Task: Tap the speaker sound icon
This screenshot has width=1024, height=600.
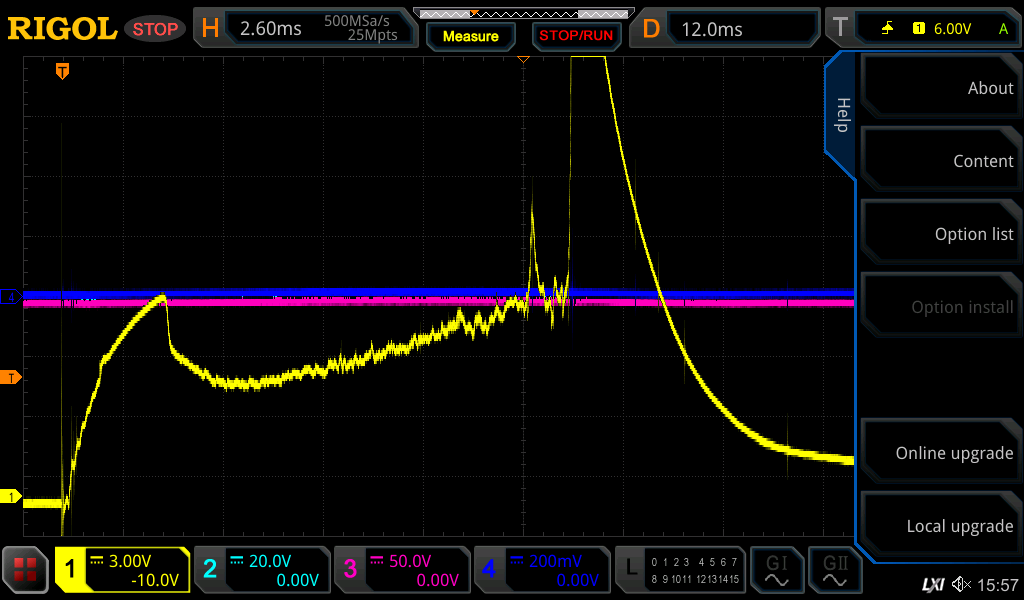Action: pyautogui.click(x=961, y=584)
